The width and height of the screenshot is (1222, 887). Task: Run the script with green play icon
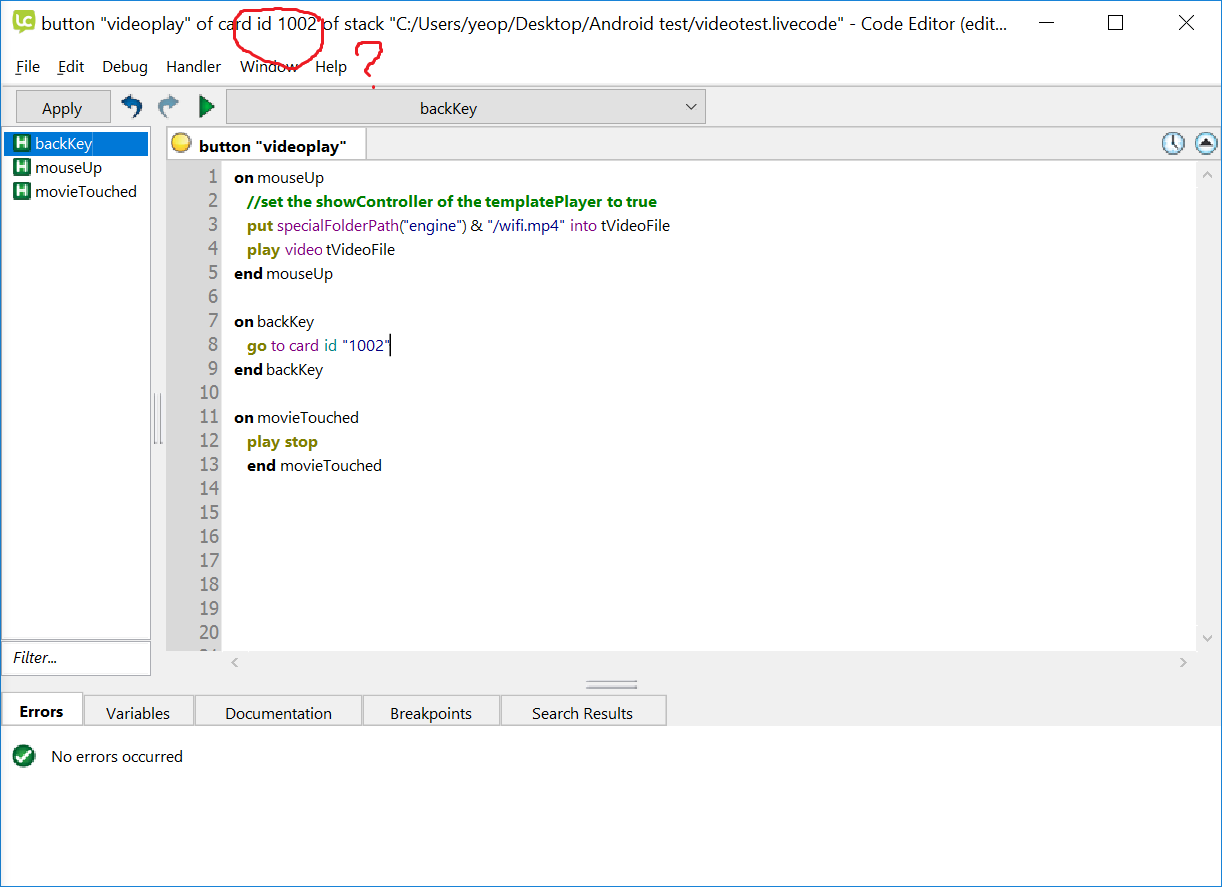pyautogui.click(x=206, y=106)
